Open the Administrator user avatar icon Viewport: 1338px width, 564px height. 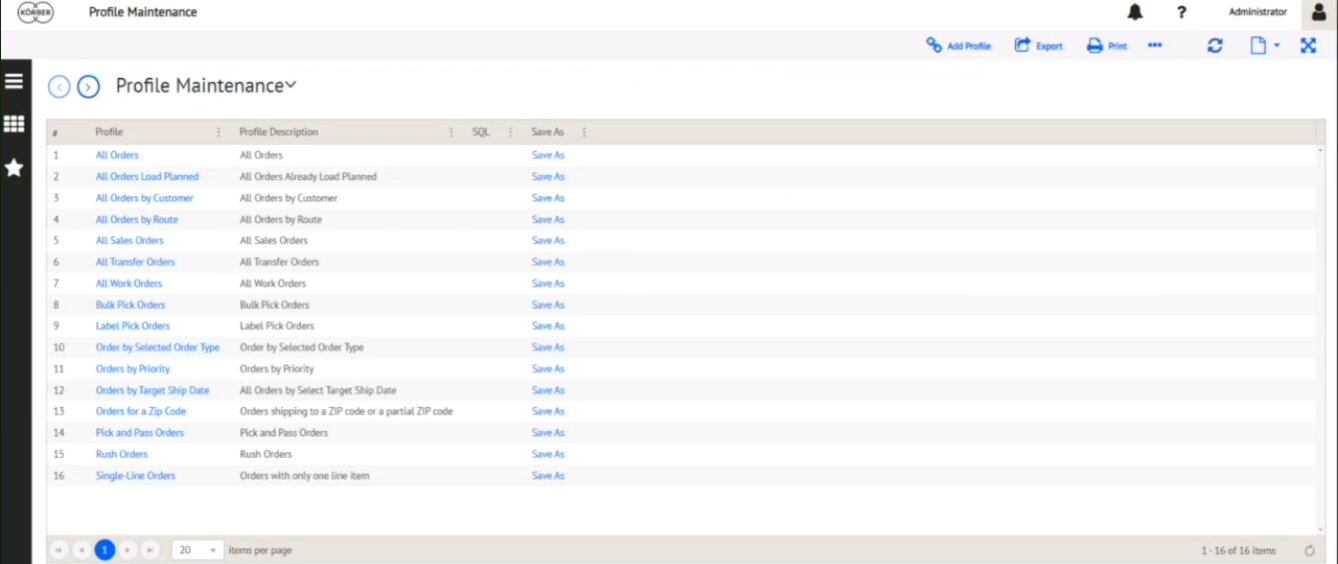1319,13
